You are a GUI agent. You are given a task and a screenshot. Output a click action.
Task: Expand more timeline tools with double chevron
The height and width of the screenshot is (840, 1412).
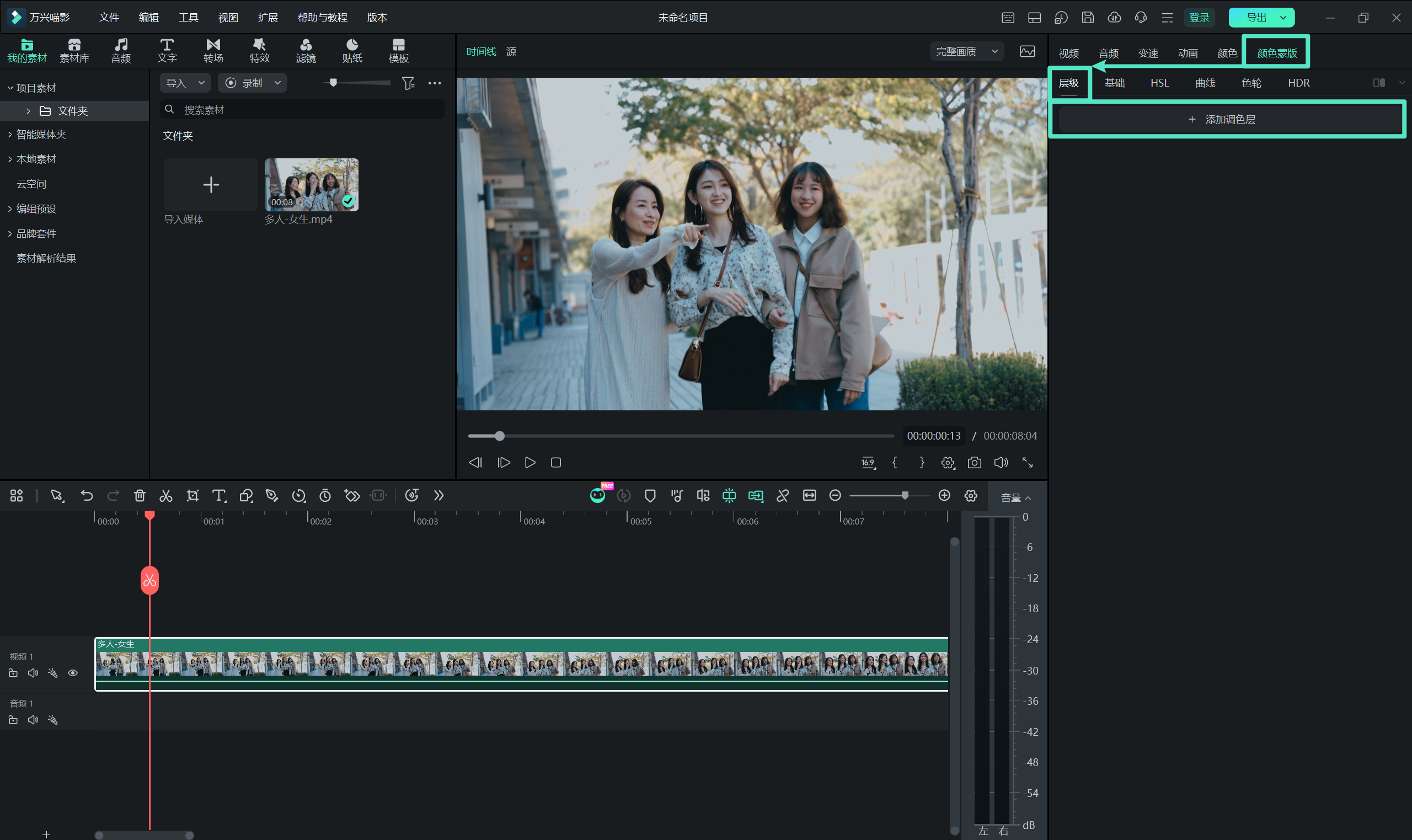[438, 496]
